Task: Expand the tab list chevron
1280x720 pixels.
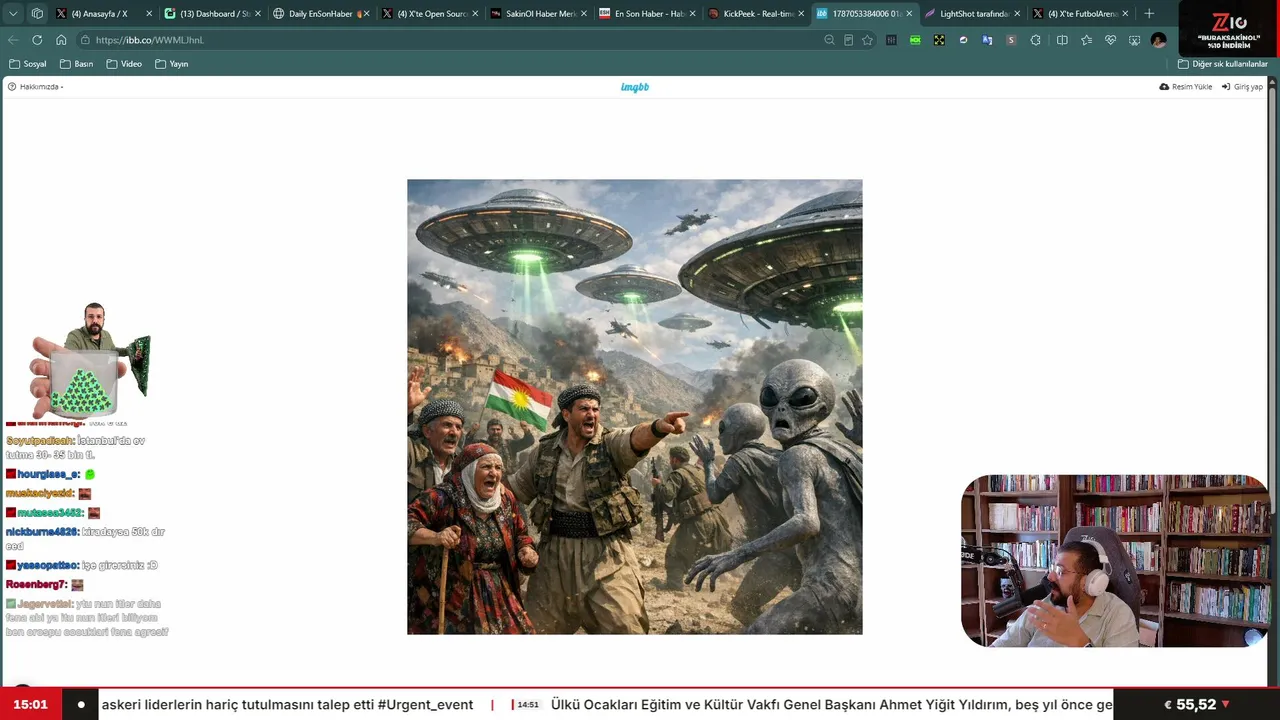Action: [x=13, y=14]
